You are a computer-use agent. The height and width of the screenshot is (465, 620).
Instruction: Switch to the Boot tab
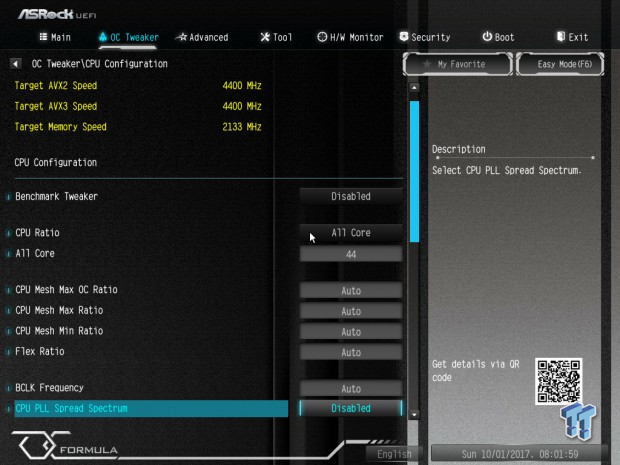(499, 37)
